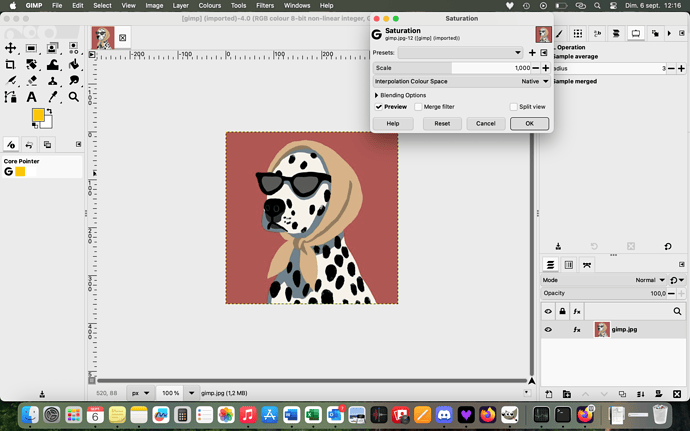
Task: Decrease layer Opacity with minus button
Action: pos(671,293)
